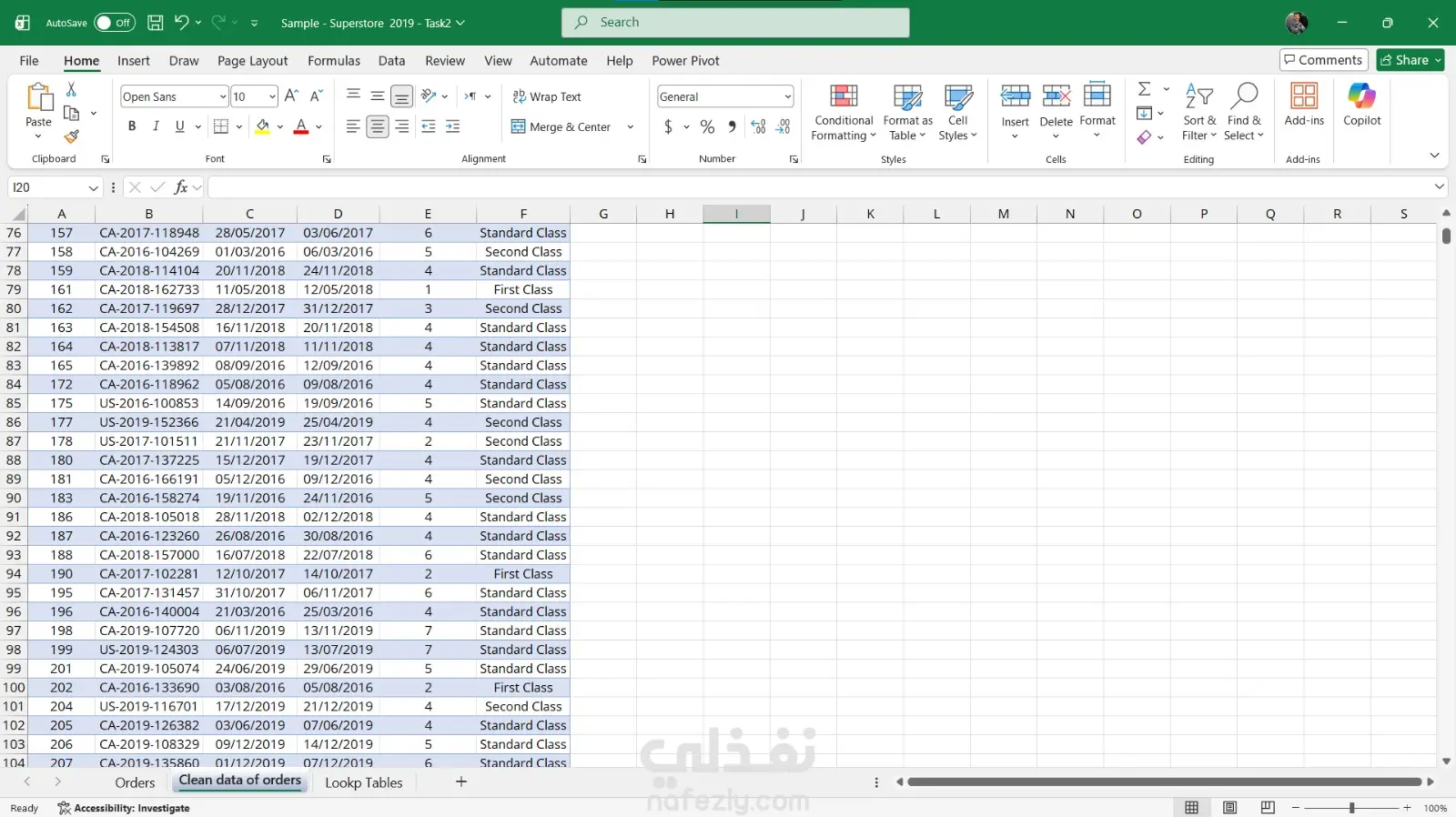Open the font size dropdown
1456x817 pixels.
[272, 96]
